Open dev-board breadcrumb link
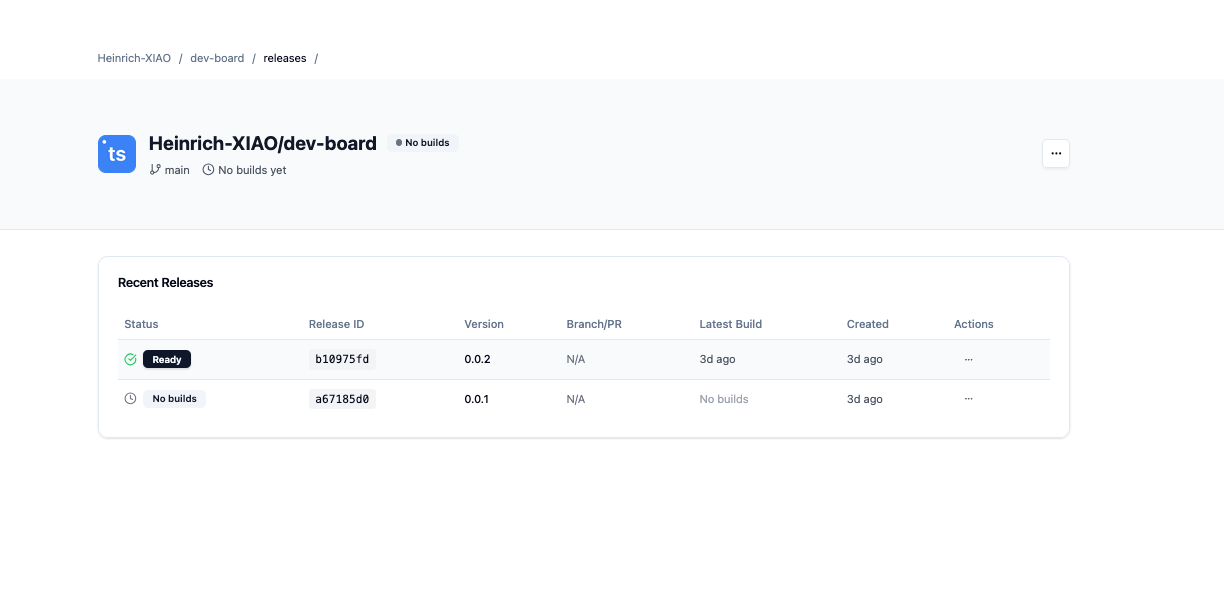 [x=217, y=58]
